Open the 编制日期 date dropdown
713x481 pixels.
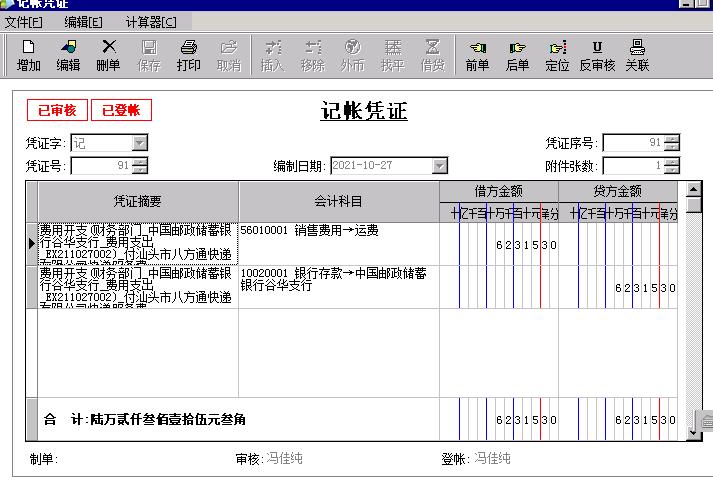point(439,166)
